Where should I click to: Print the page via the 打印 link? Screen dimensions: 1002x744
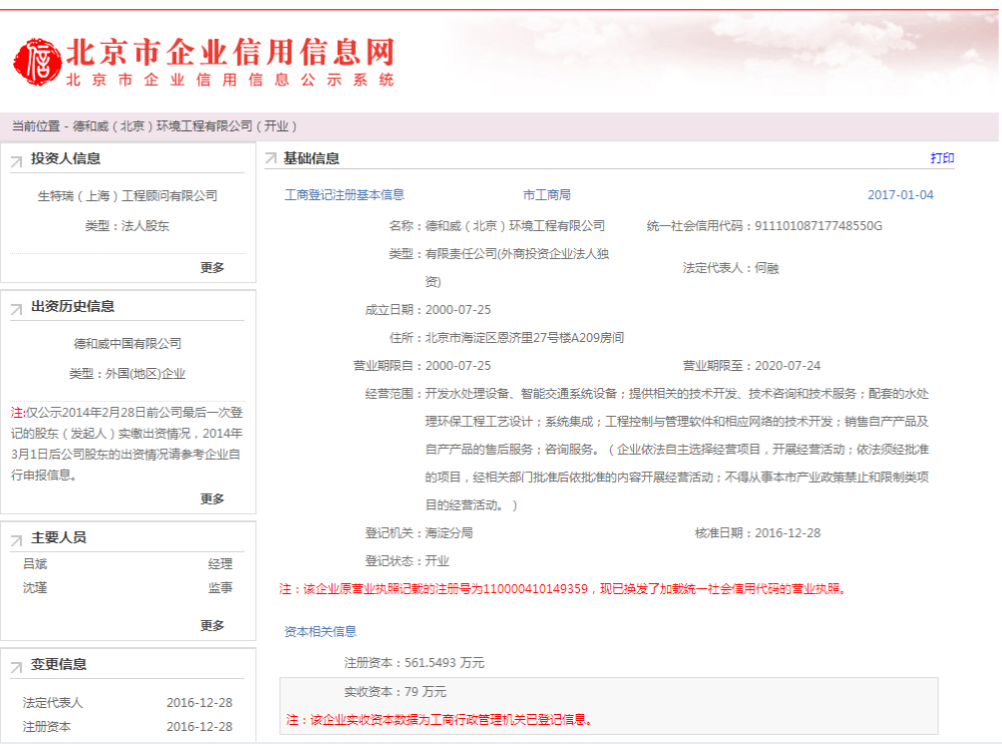942,158
